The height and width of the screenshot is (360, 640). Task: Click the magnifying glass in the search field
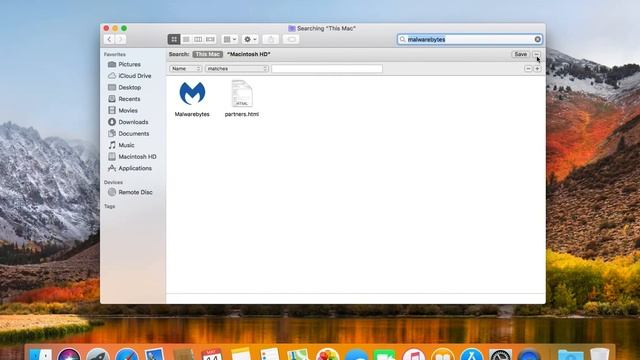(402, 39)
